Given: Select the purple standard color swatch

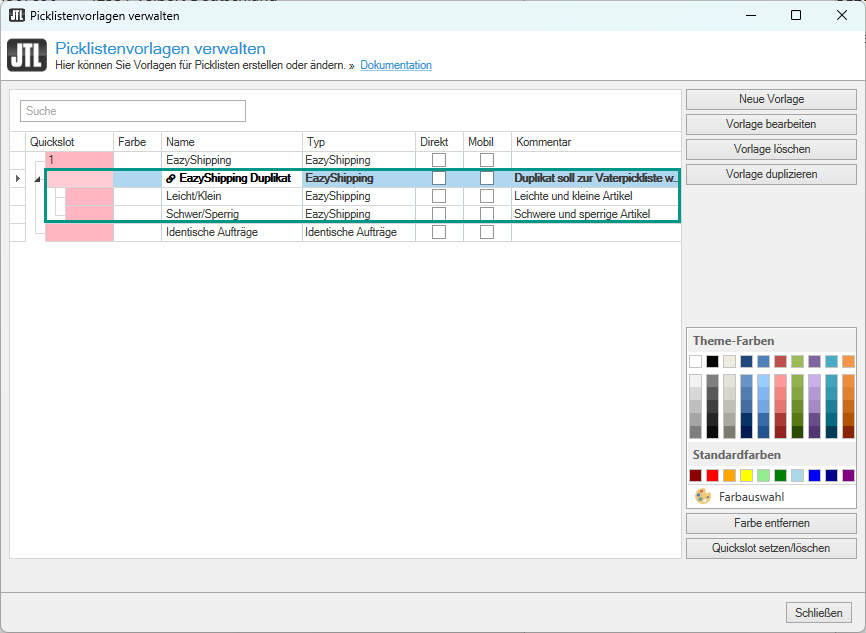Looking at the screenshot, I should tap(848, 475).
